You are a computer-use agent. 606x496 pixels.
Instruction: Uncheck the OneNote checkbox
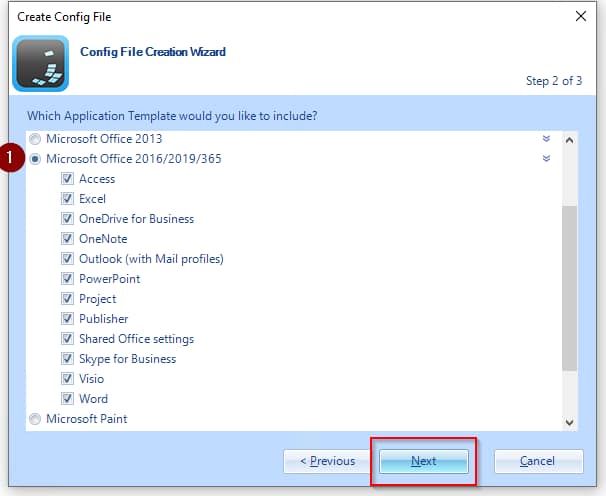point(67,239)
